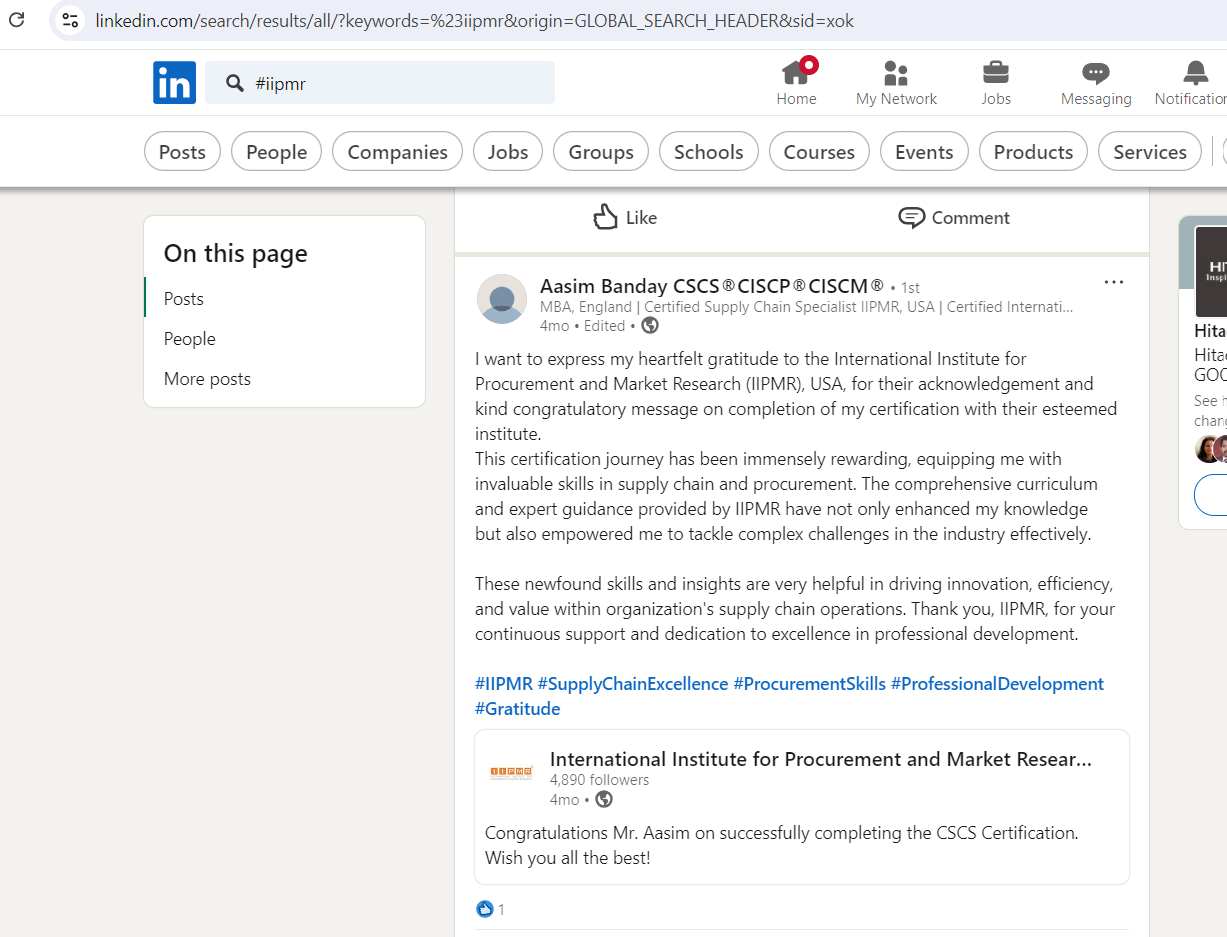Image resolution: width=1227 pixels, height=937 pixels.
Task: Jump to More posts in sidebar
Action: point(207,379)
